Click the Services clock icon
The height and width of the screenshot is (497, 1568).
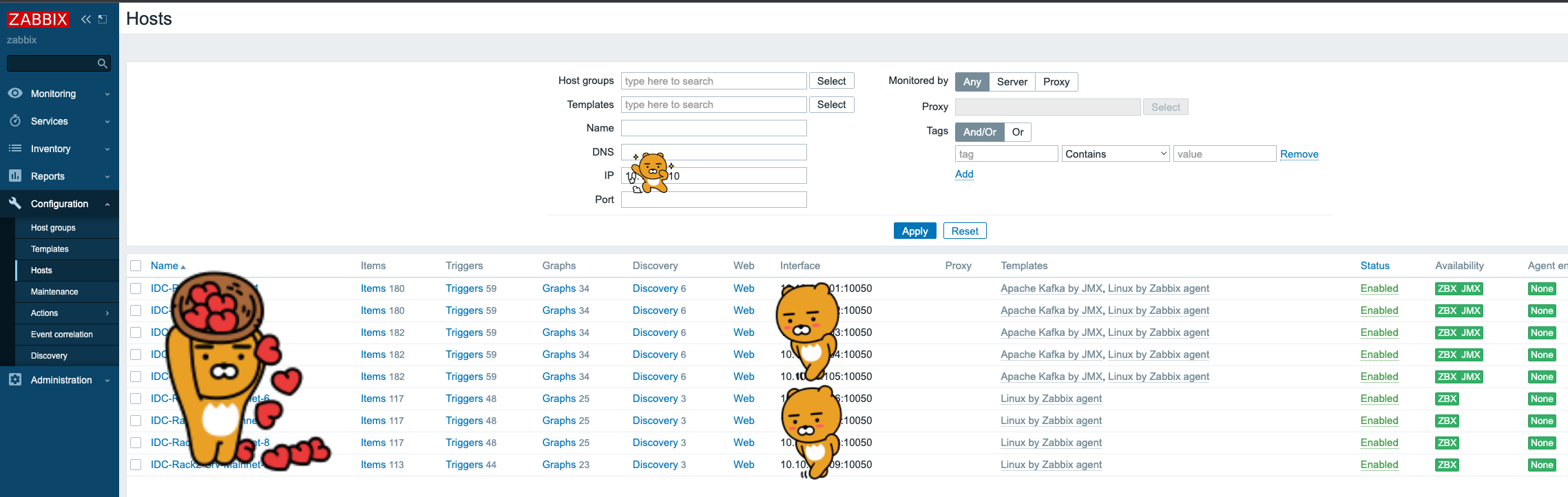point(15,120)
